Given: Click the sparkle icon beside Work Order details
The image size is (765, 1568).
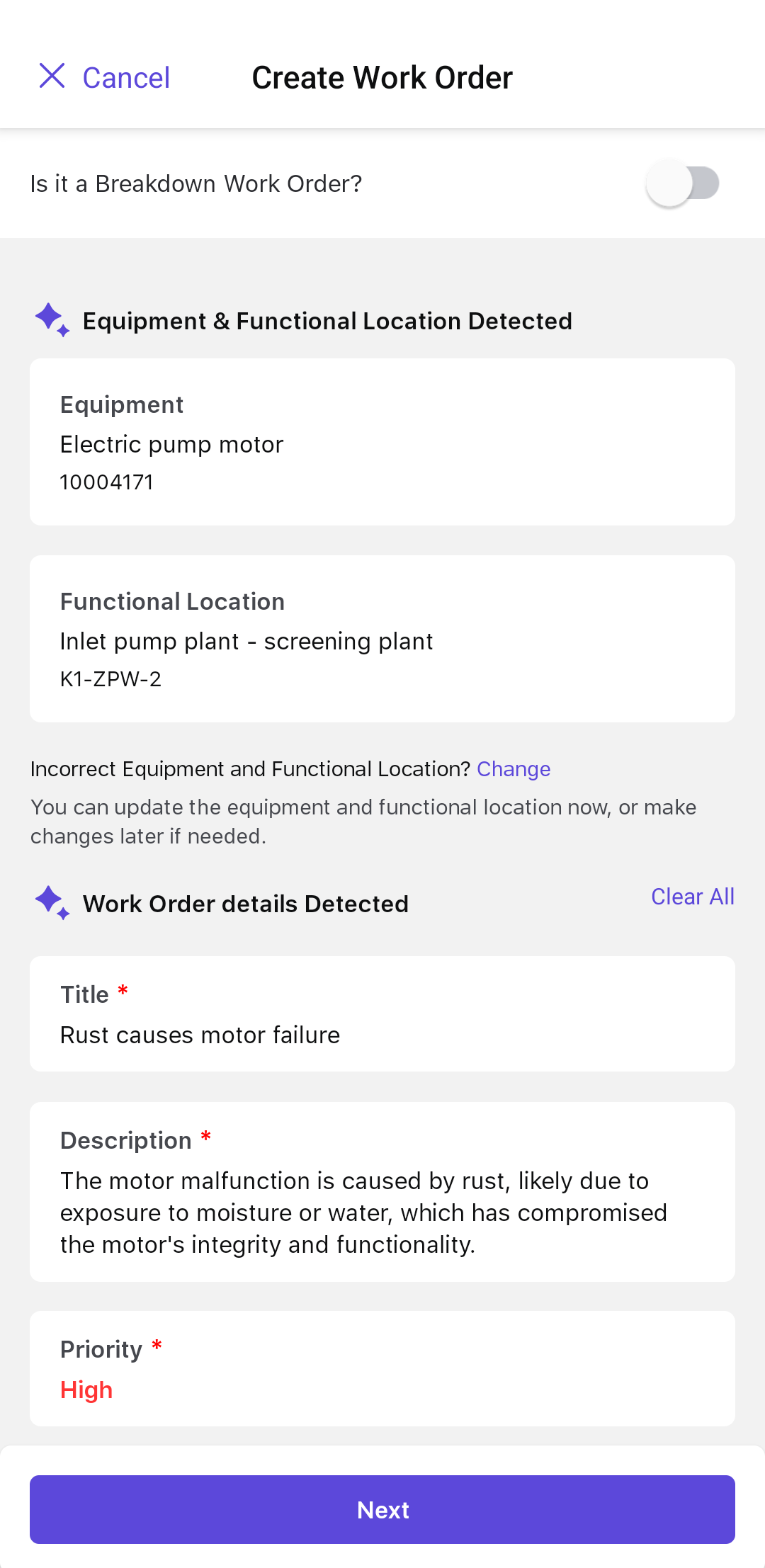Looking at the screenshot, I should [x=52, y=902].
